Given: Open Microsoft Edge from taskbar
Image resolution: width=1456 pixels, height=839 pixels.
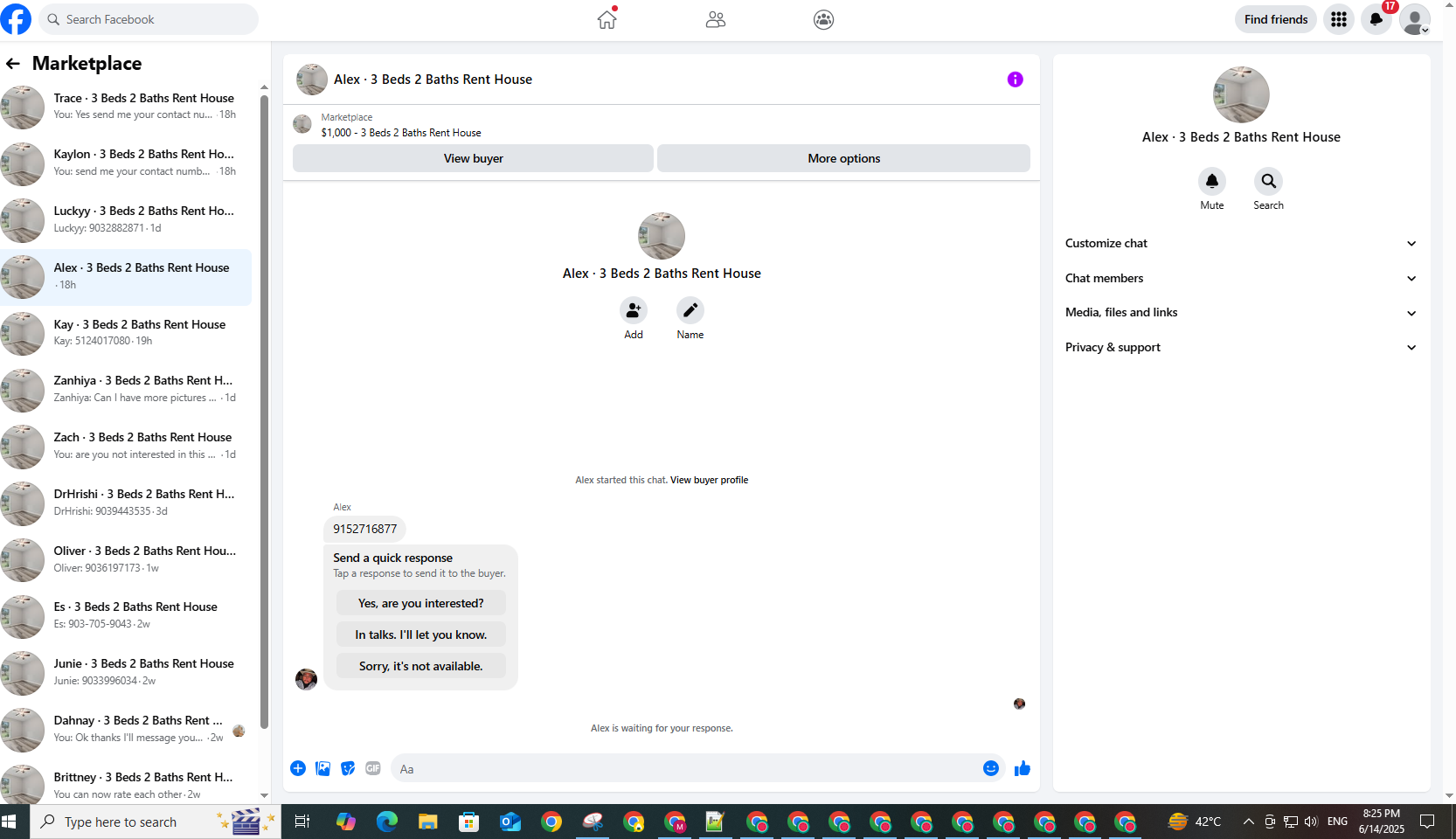Looking at the screenshot, I should click(x=387, y=822).
